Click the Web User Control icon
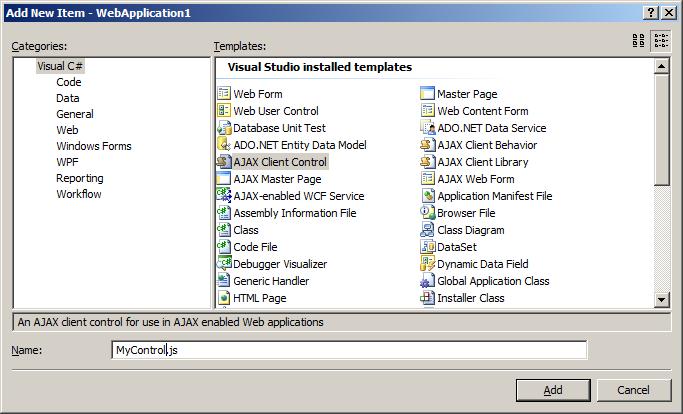Viewport: 683px width, 414px height. [x=224, y=111]
